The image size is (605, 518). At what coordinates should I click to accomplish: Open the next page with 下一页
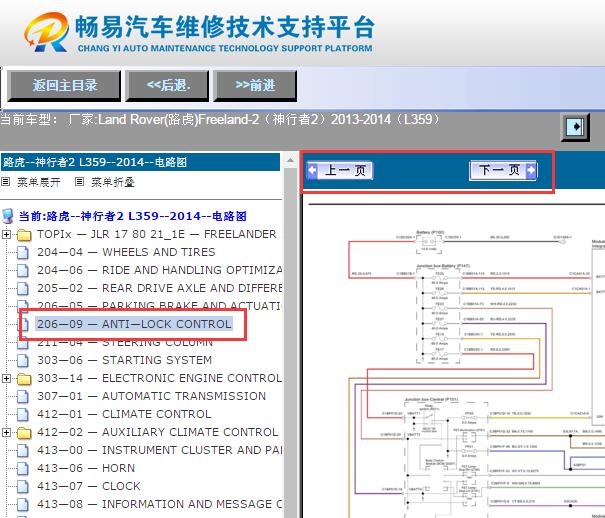pos(503,170)
